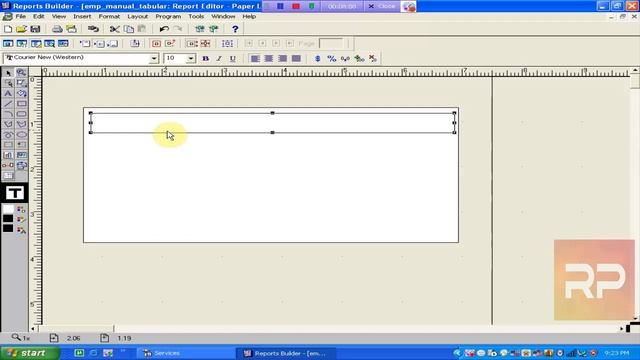This screenshot has width=640, height=360.
Task: Set text alignment to left
Action: tap(255, 58)
